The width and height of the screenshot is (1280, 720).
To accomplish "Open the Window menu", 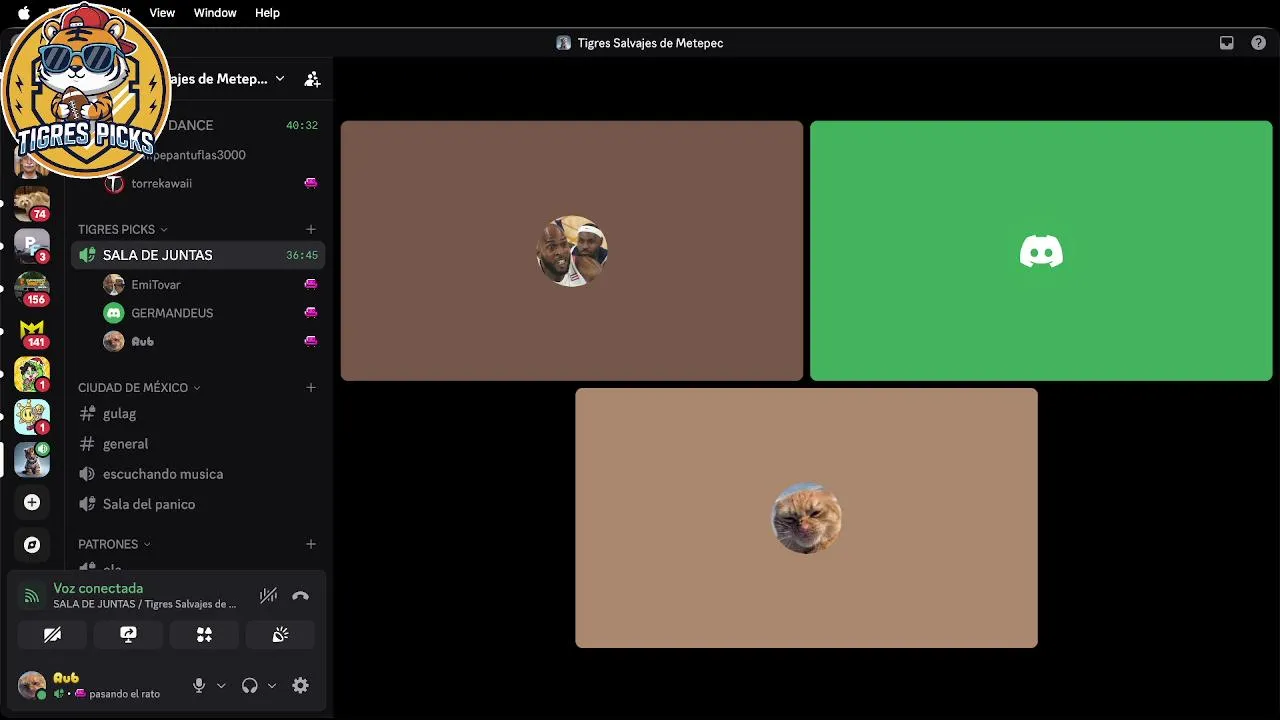I will (215, 13).
